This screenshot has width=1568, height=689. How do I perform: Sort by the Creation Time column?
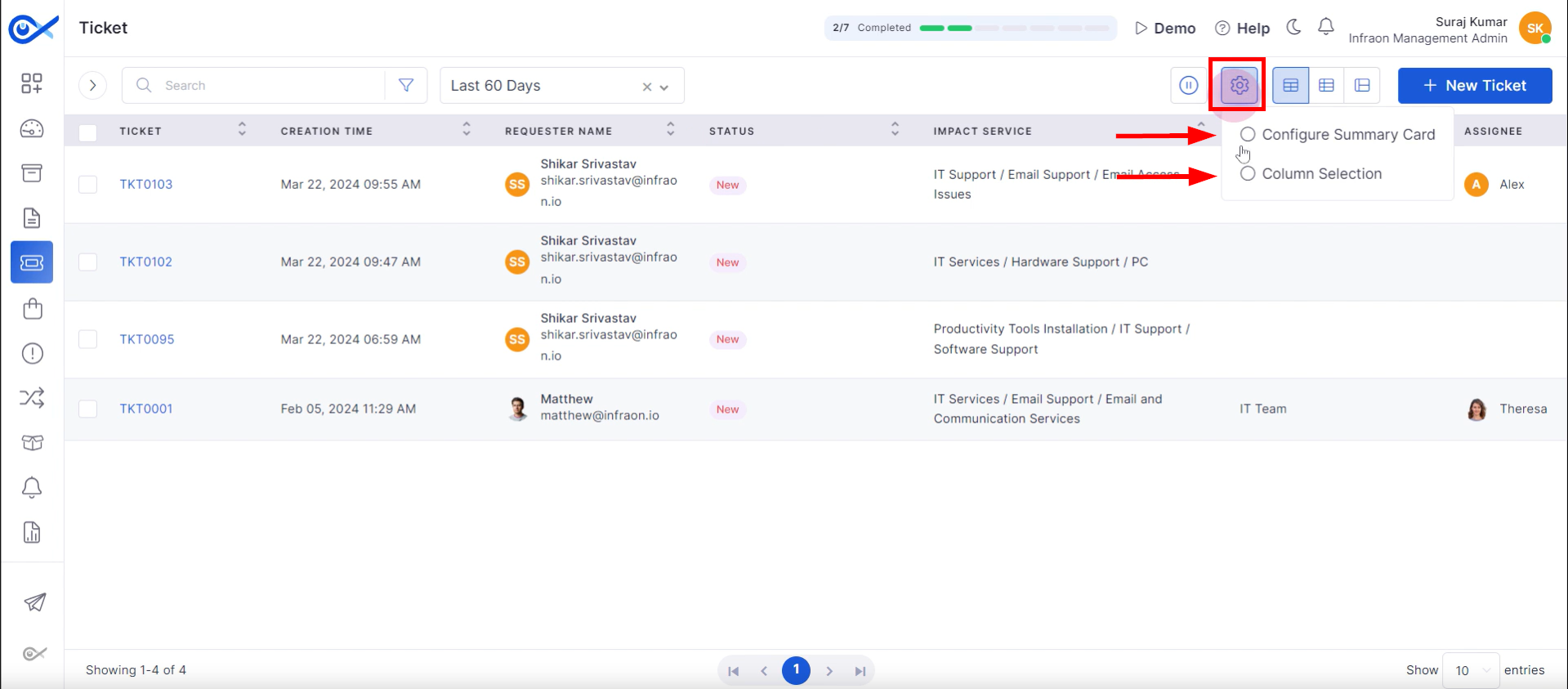point(466,129)
